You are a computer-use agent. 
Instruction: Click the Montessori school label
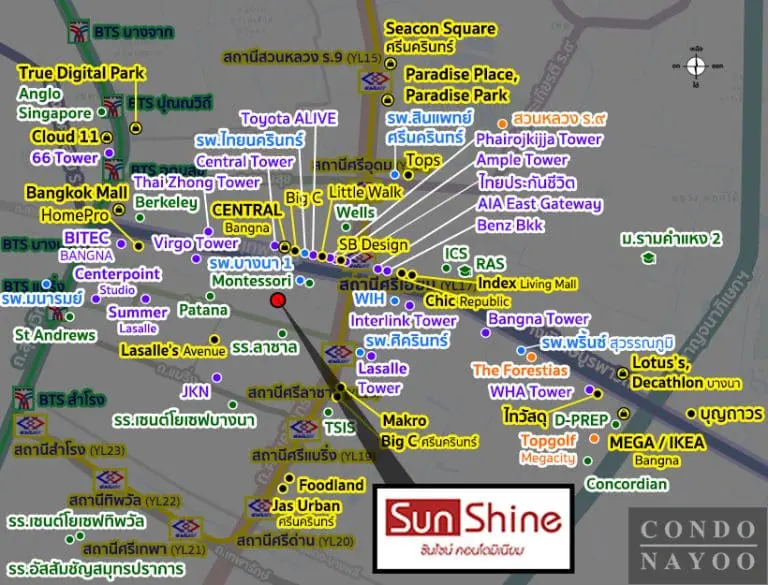pyautogui.click(x=252, y=281)
